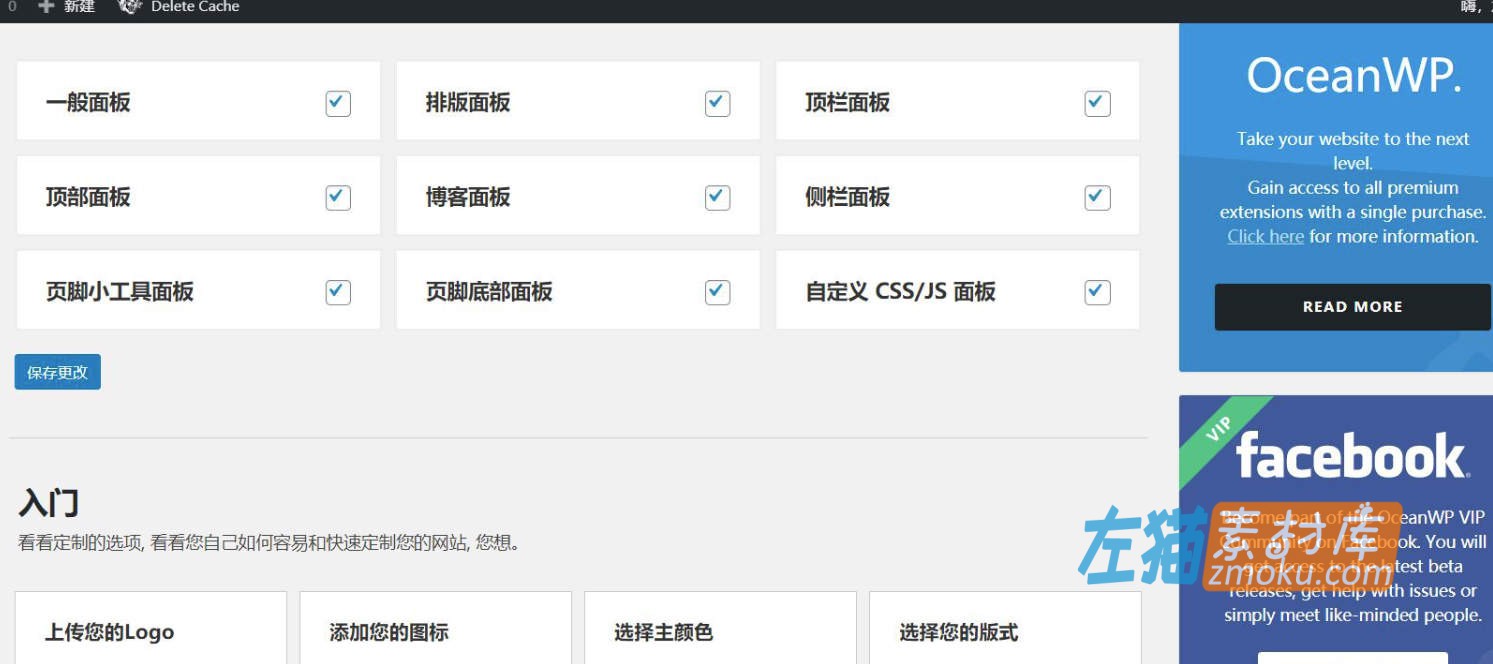
Task: Click the 新建 (New) plus icon
Action: (44, 7)
